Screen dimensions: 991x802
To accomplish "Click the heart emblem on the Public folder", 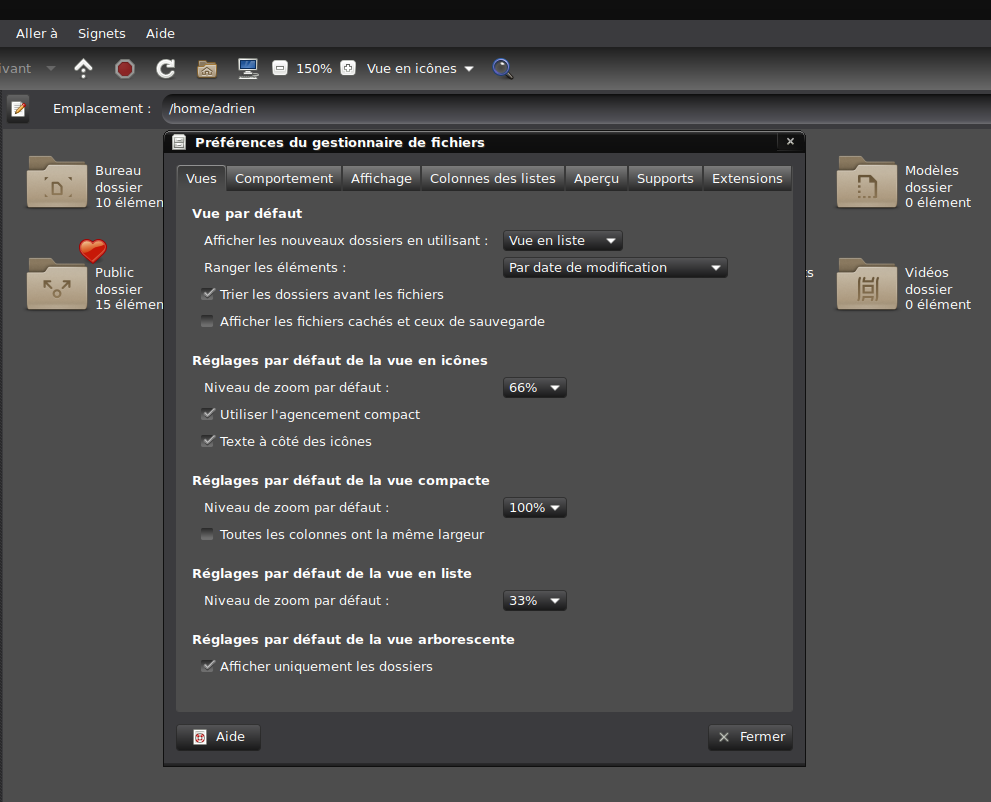I will click(x=93, y=251).
